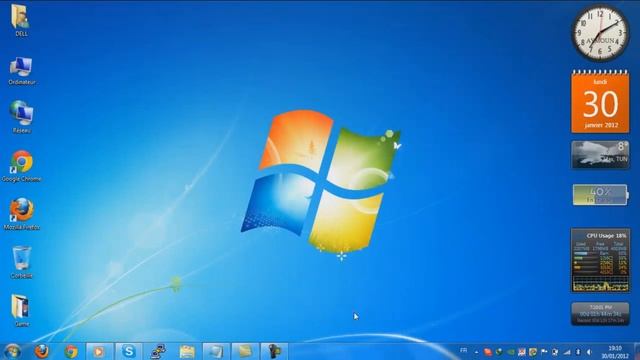This screenshot has width=640, height=360.
Task: Open the file explorer folder in taskbar
Action: [x=187, y=351]
